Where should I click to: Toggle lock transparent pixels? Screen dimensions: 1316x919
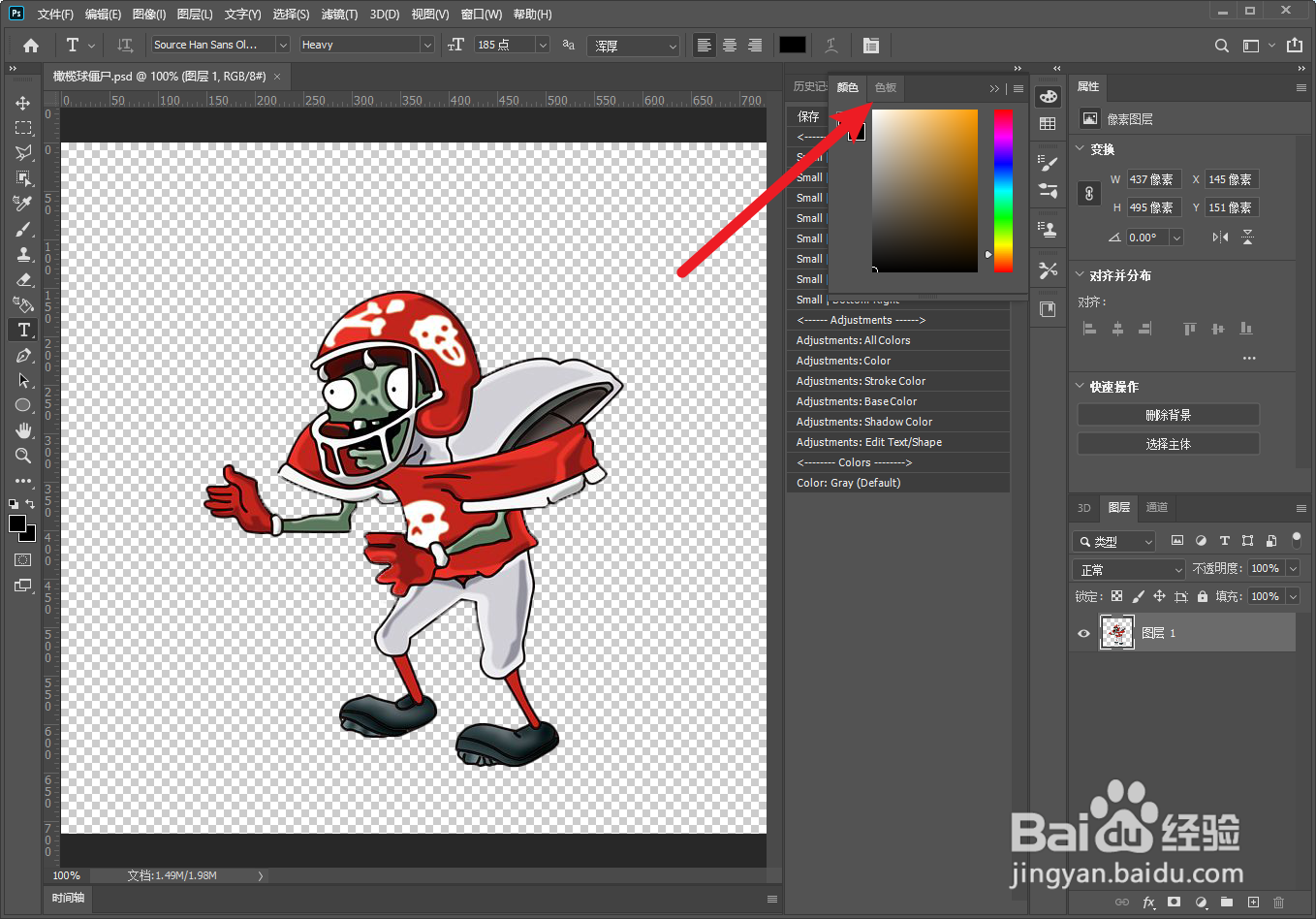(x=1116, y=596)
